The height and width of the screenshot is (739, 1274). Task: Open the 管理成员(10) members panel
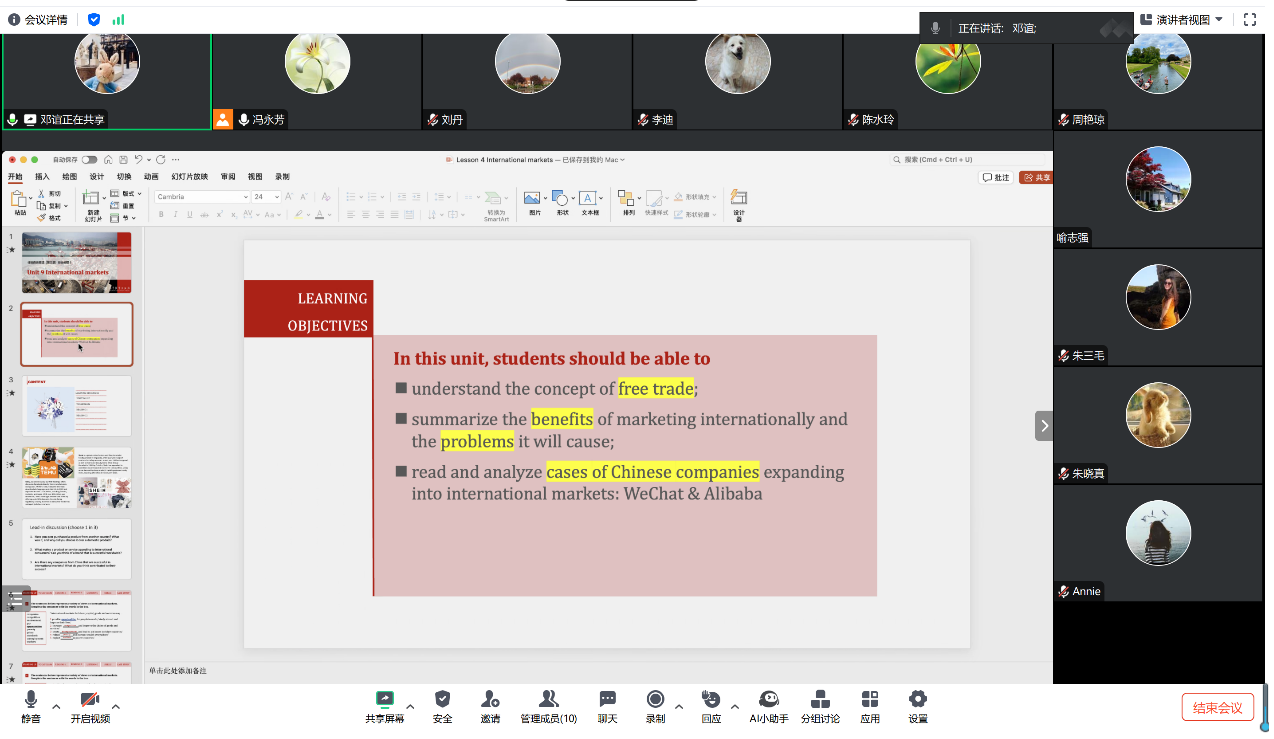point(548,706)
